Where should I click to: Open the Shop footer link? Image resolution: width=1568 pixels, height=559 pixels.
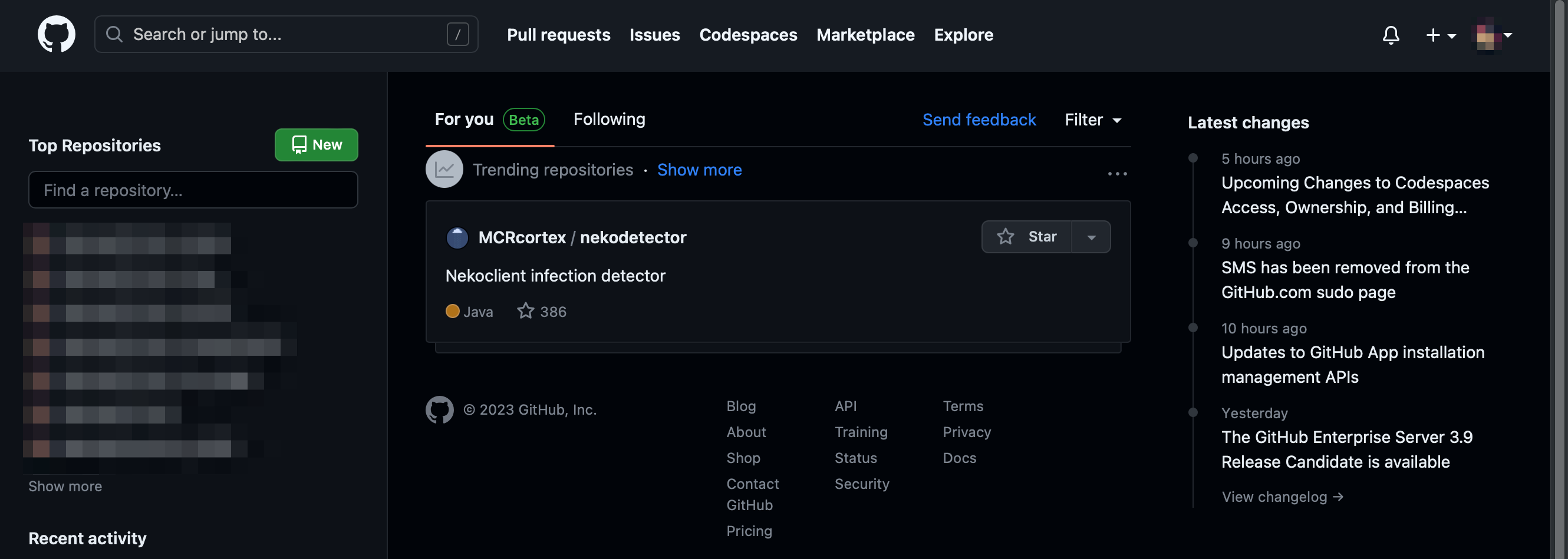tap(743, 458)
